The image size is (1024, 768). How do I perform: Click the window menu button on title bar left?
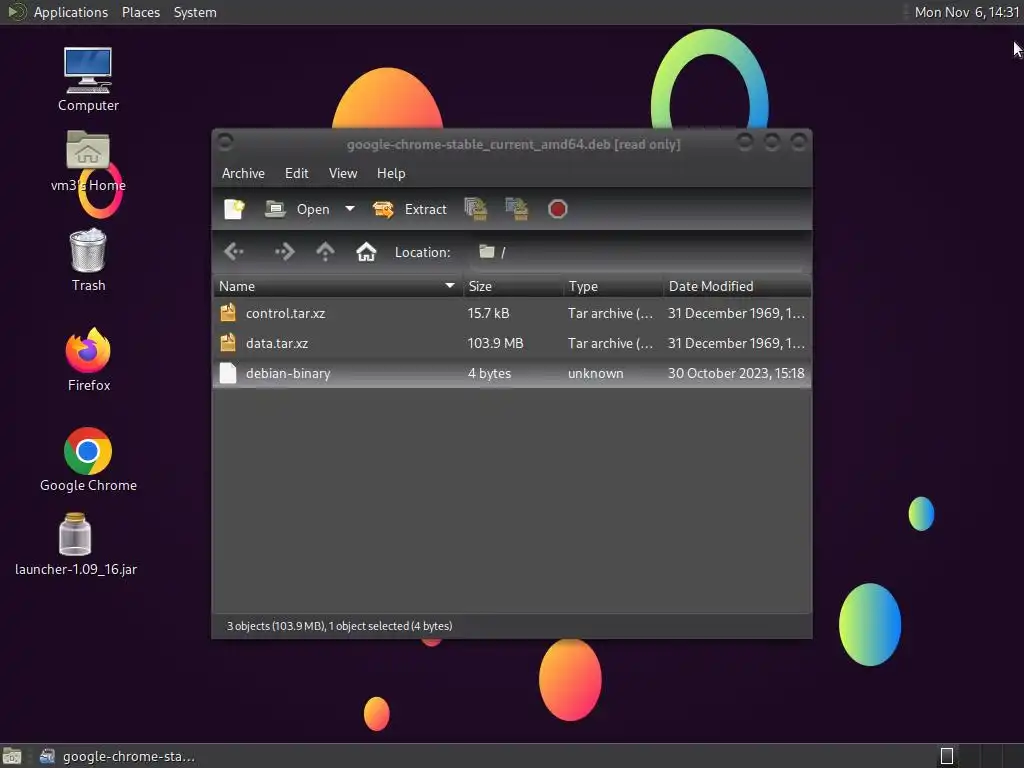point(225,141)
